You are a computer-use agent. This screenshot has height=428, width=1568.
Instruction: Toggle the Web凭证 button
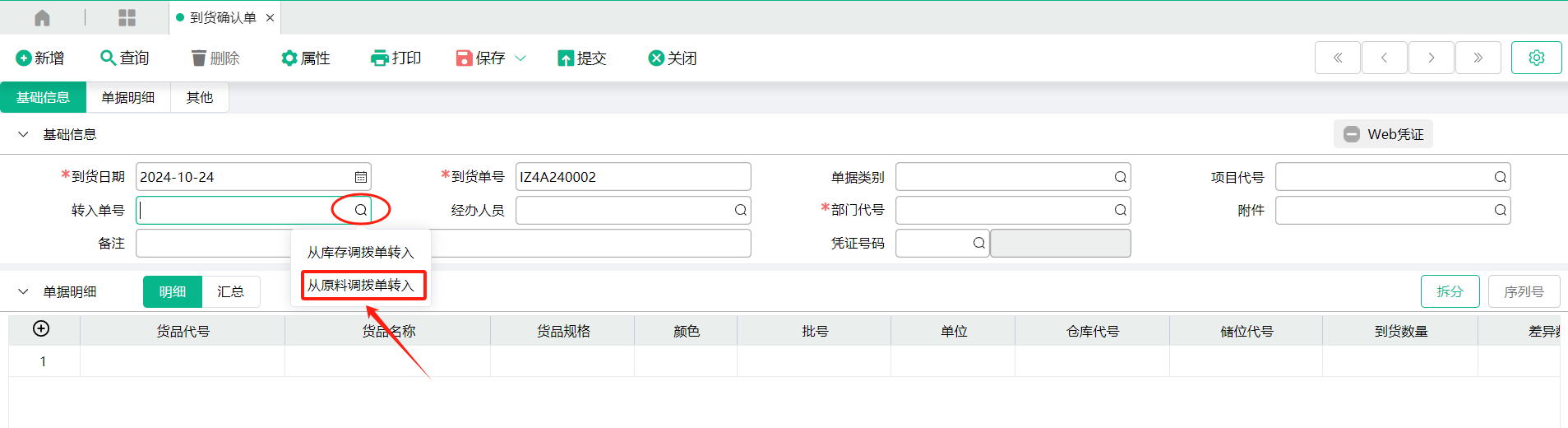click(1383, 134)
